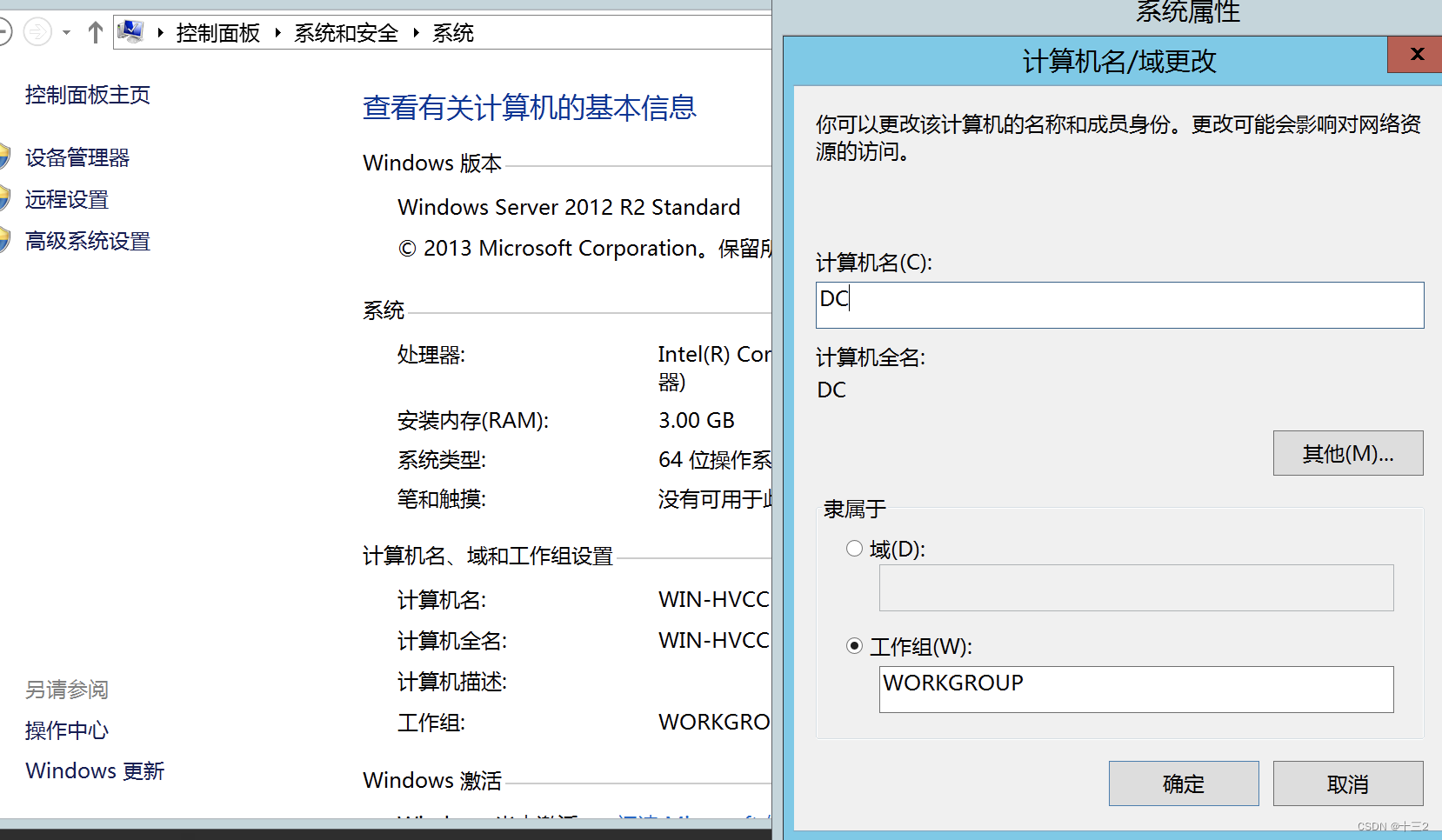Click the disabled domain name field

[1136, 588]
